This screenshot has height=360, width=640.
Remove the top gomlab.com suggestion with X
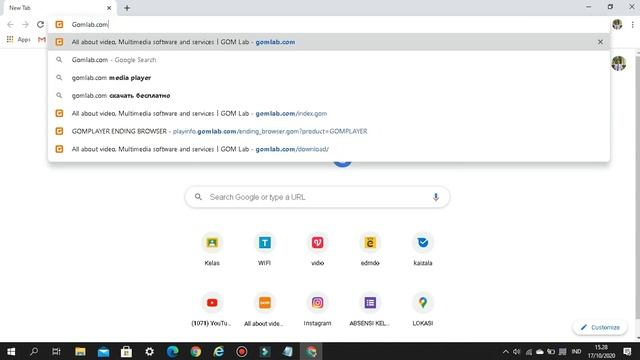(600, 42)
